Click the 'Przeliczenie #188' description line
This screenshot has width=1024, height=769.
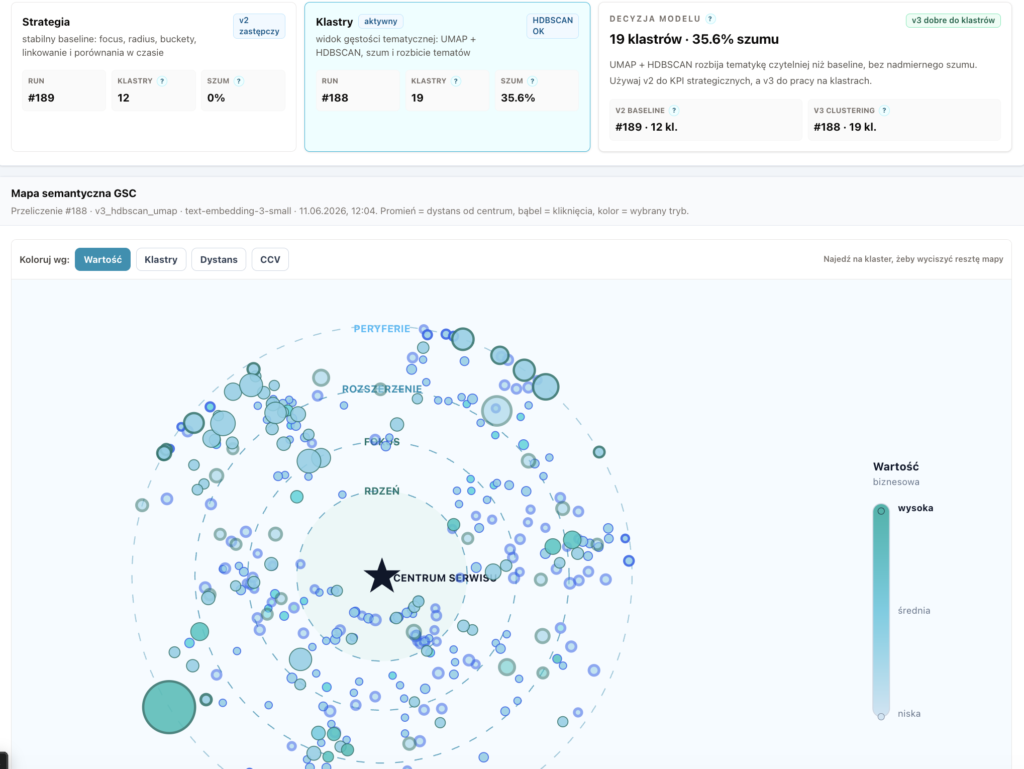point(349,211)
